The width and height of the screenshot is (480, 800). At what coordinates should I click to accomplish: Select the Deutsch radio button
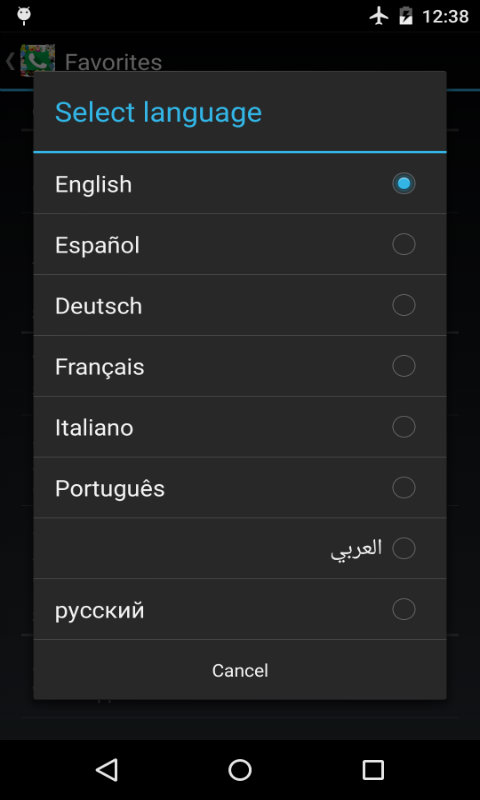(403, 305)
